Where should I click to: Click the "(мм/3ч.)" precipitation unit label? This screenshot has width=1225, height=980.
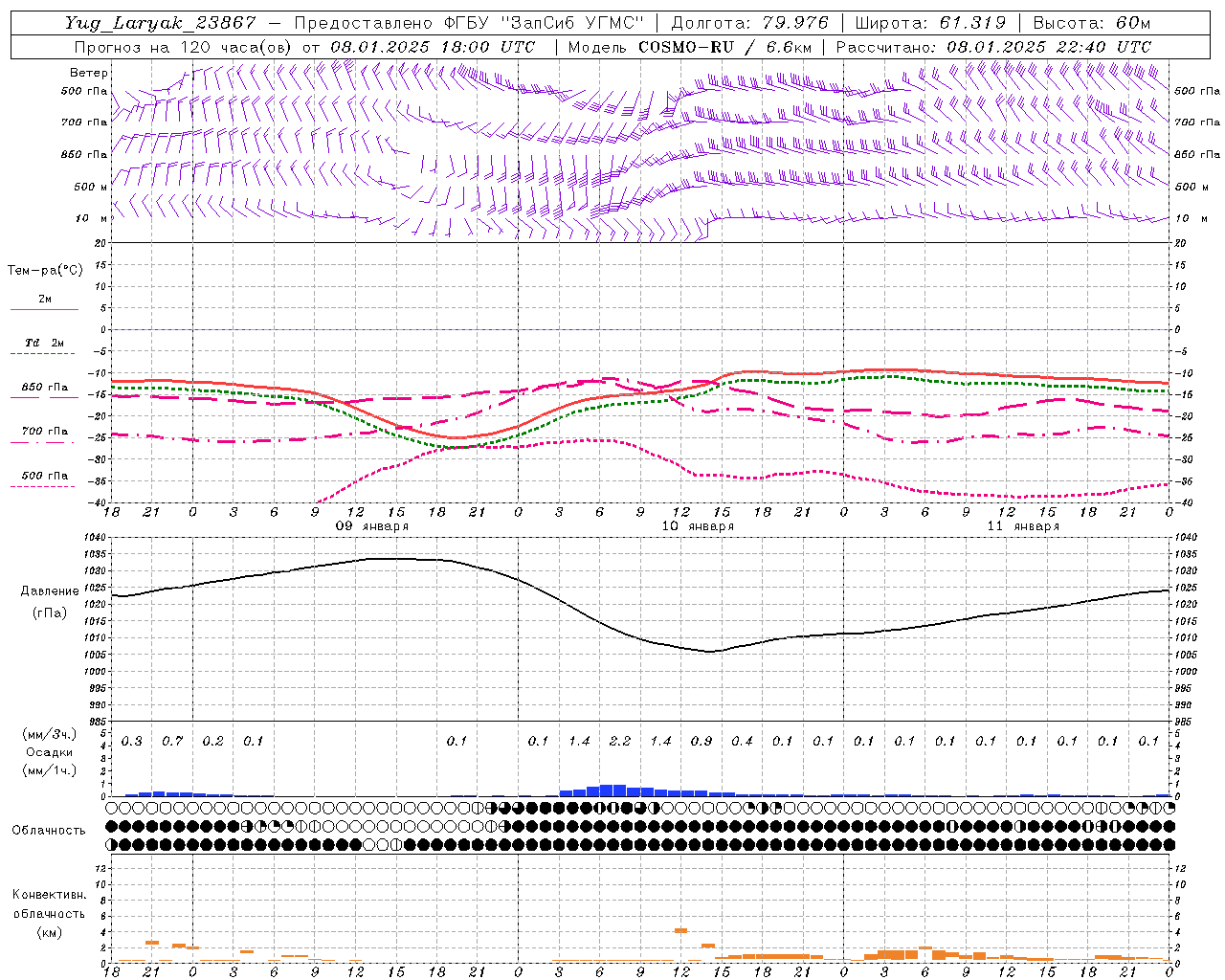(50, 734)
